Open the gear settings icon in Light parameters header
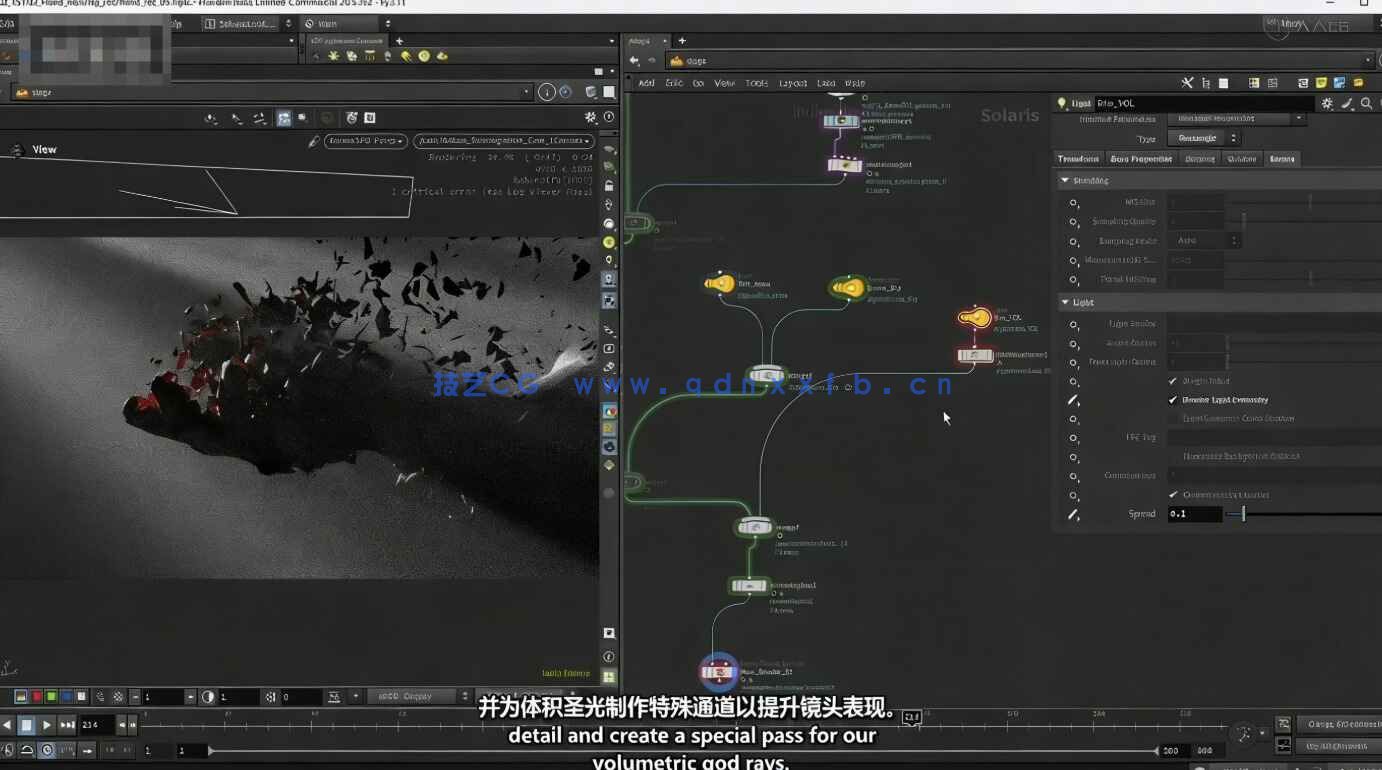The height and width of the screenshot is (770, 1382). [1327, 104]
